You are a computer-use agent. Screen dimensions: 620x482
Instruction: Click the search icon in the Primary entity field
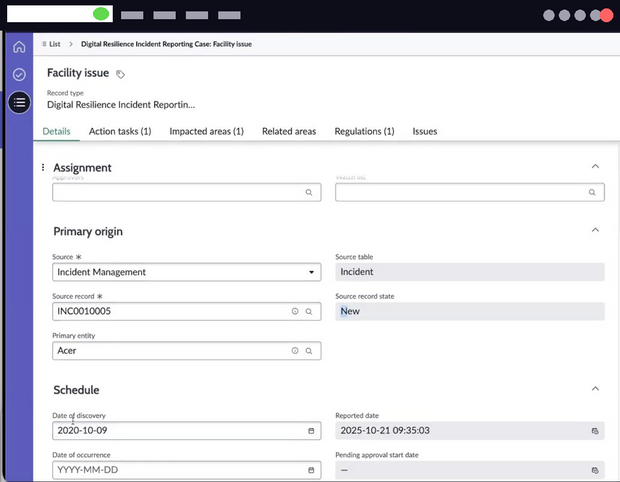[309, 351]
